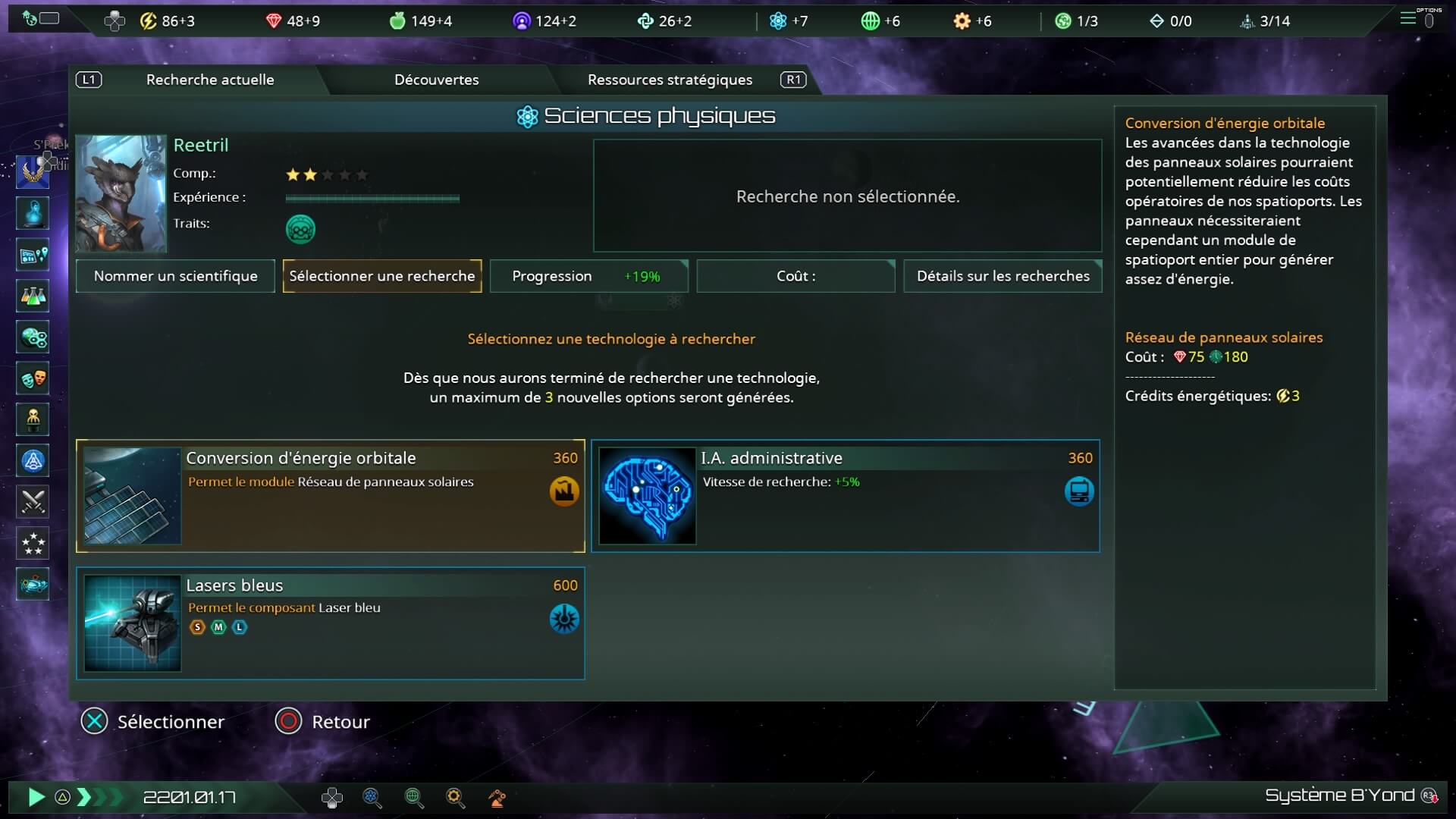Viewport: 1456px width, 819px height.
Task: Select the empire emblem sidebar icon
Action: click(33, 173)
